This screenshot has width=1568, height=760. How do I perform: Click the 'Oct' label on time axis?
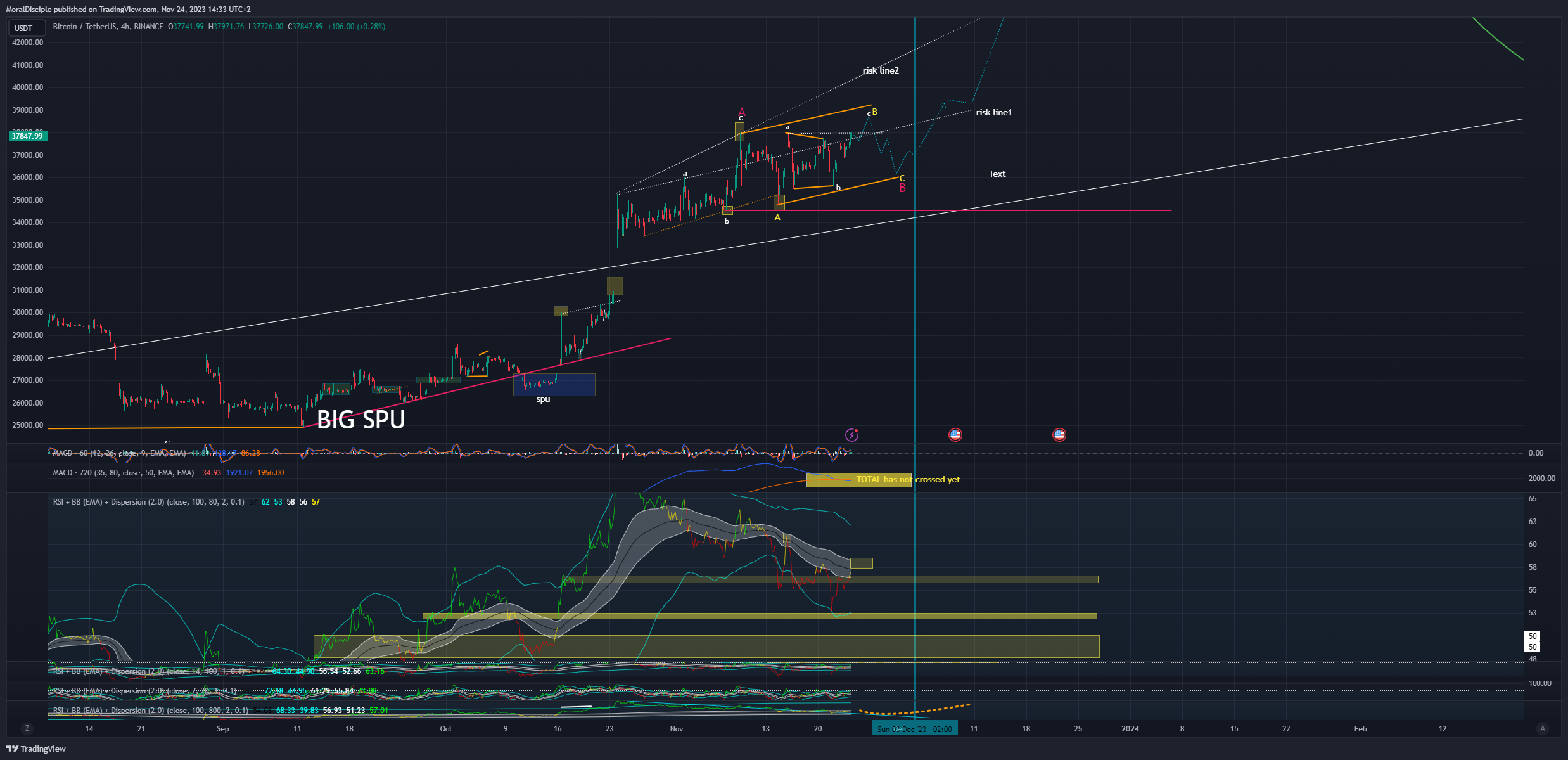pos(446,729)
